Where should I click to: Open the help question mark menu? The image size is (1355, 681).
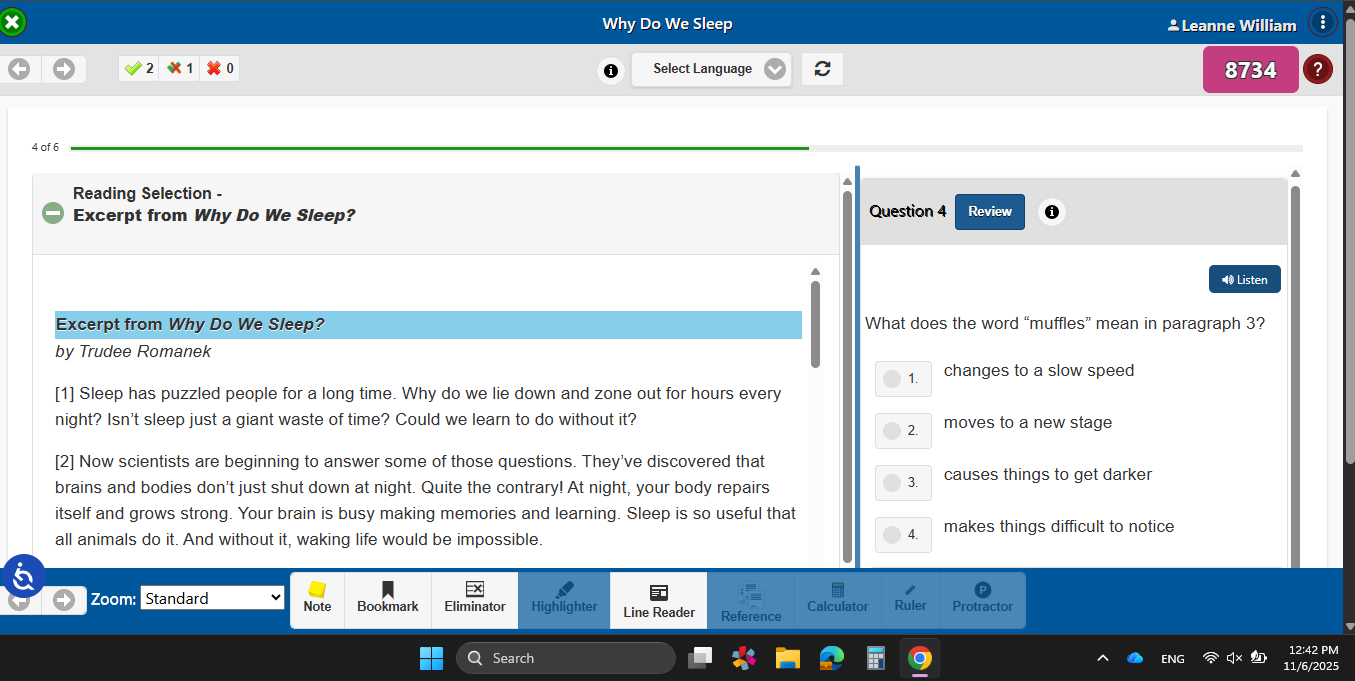[1318, 69]
